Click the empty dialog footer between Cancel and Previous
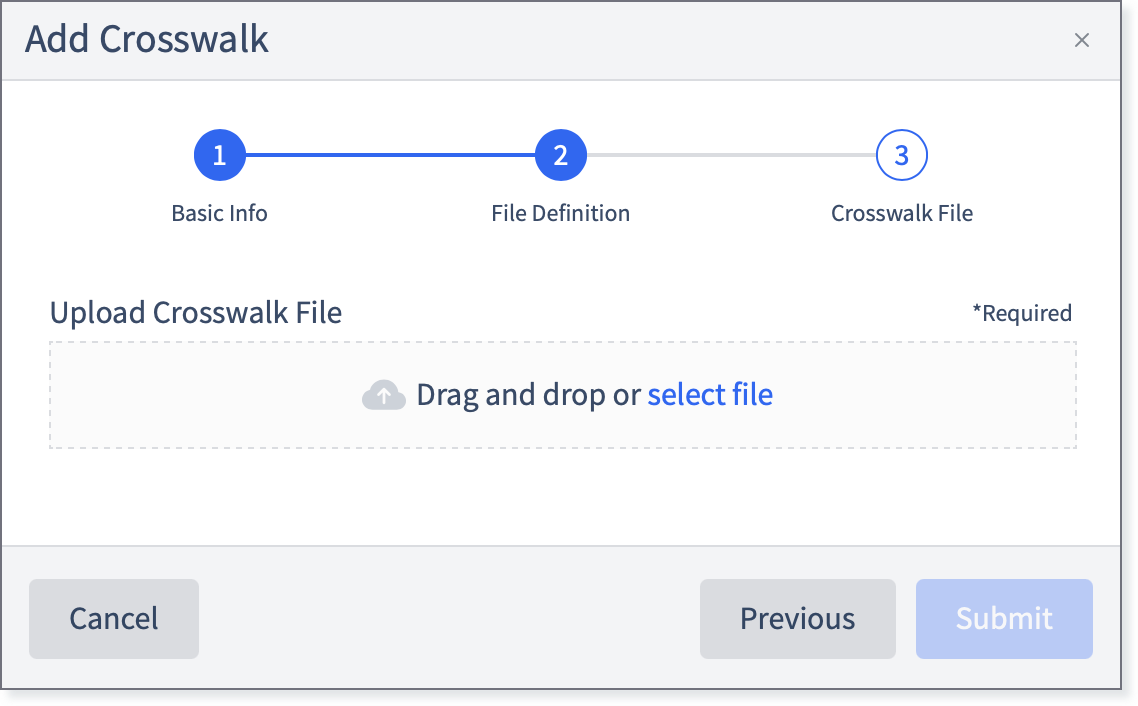Viewport: 1138px width, 706px height. [449, 619]
